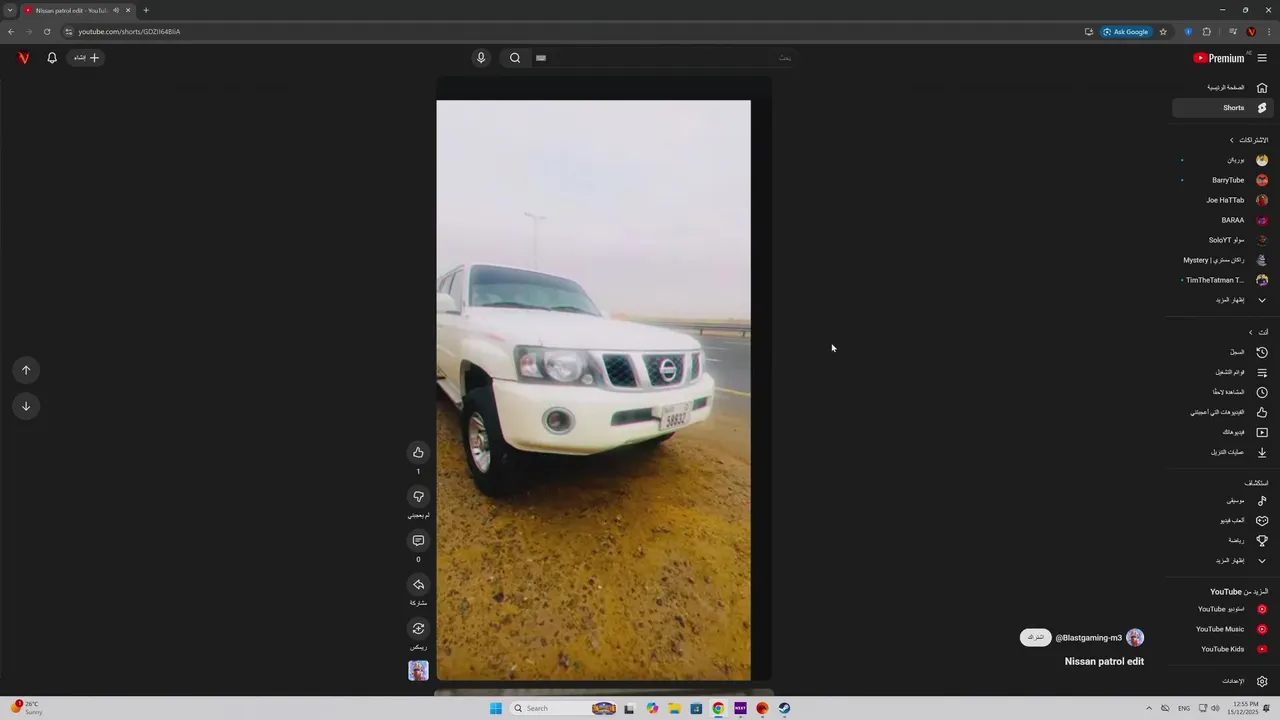
Task: Open account avatar in YouTube header
Action: [x=24, y=58]
